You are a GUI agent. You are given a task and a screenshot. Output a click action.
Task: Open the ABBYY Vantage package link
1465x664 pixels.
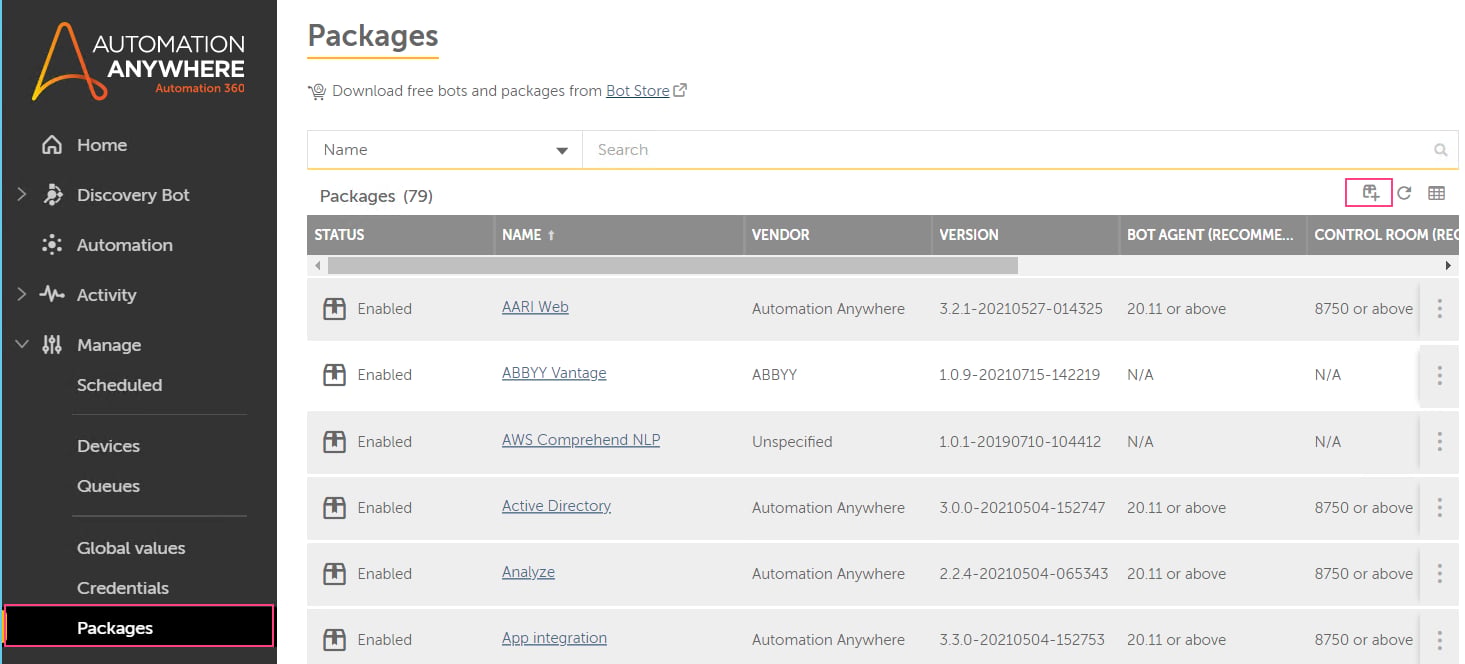click(x=554, y=373)
